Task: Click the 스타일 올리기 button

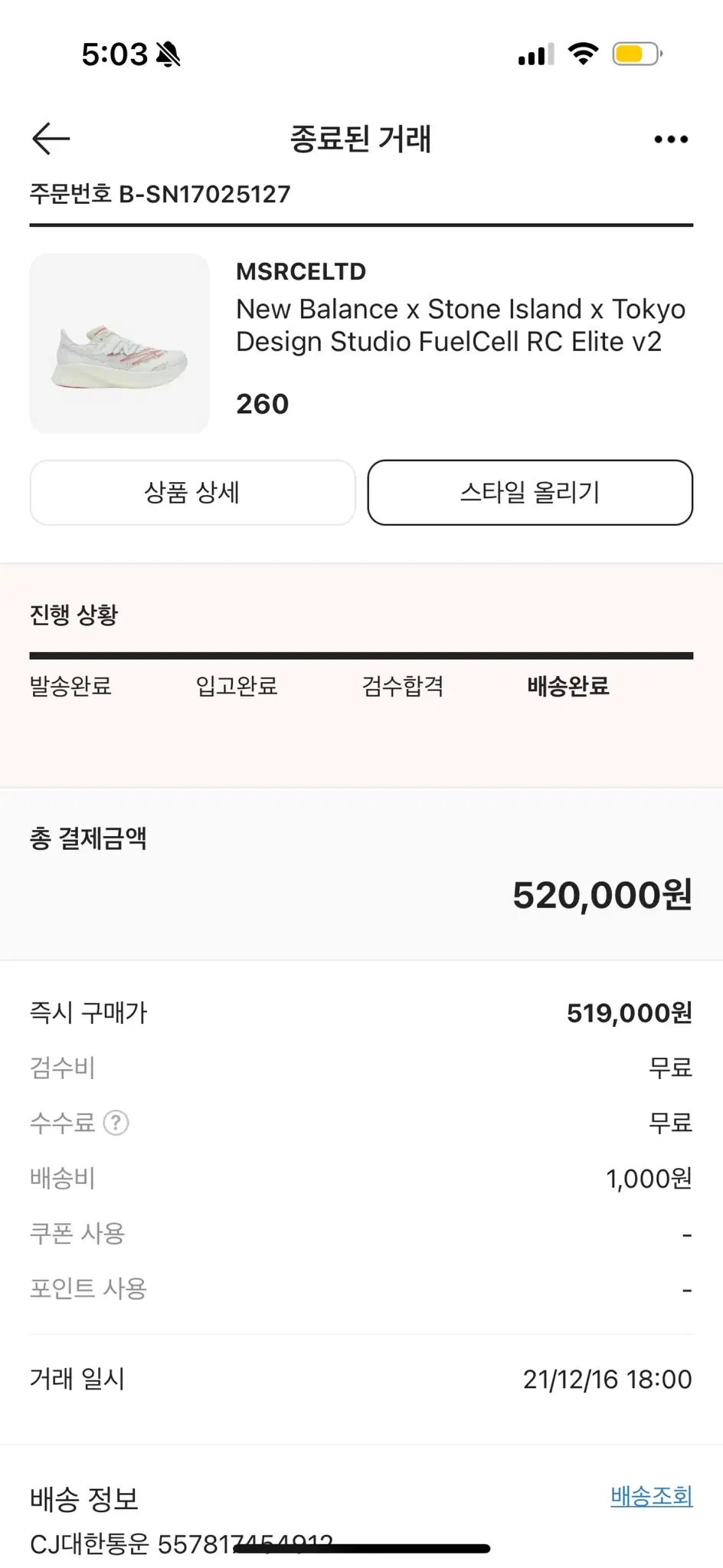Action: pos(530,492)
